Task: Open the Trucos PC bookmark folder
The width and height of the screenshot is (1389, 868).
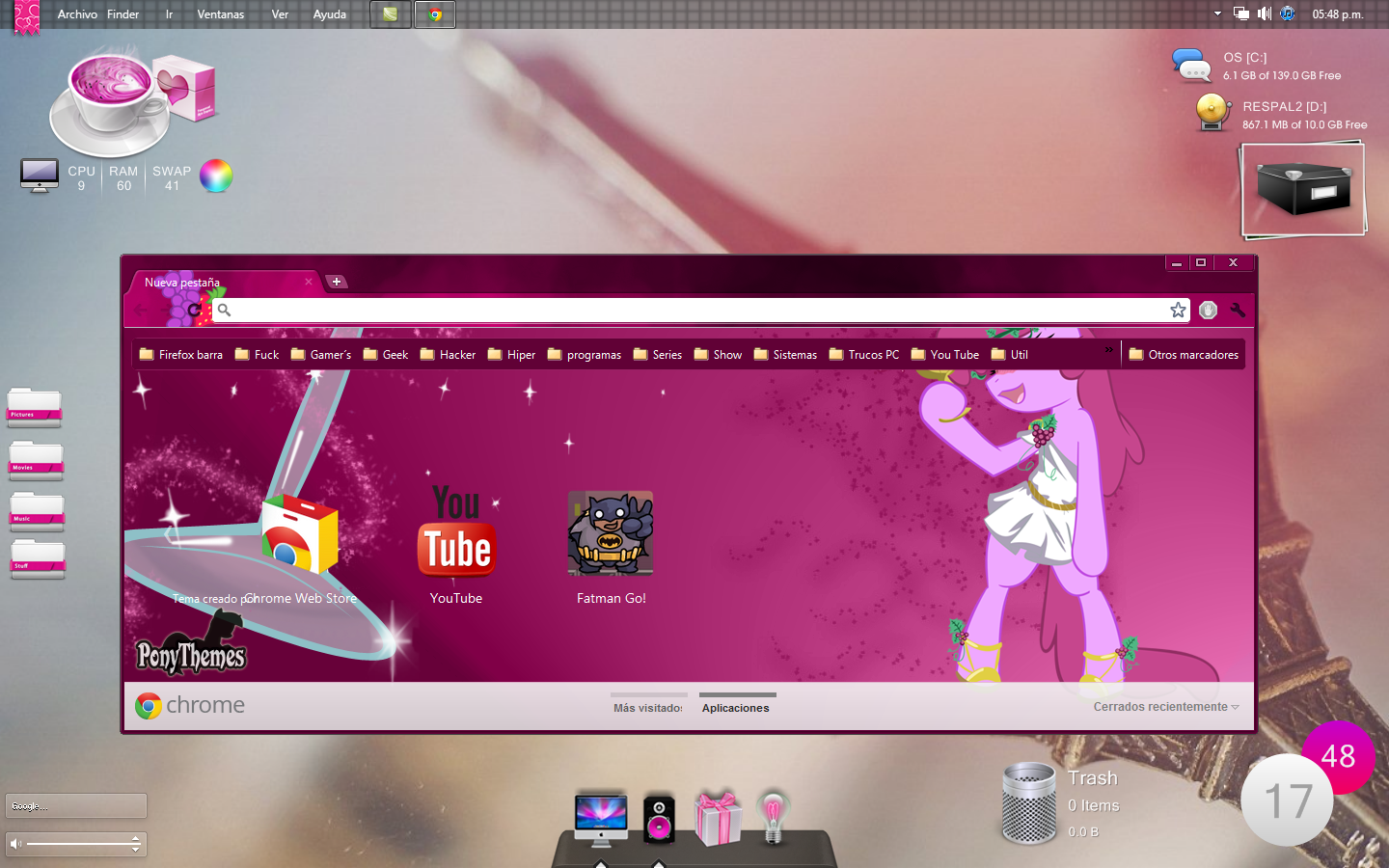Action: click(x=864, y=354)
